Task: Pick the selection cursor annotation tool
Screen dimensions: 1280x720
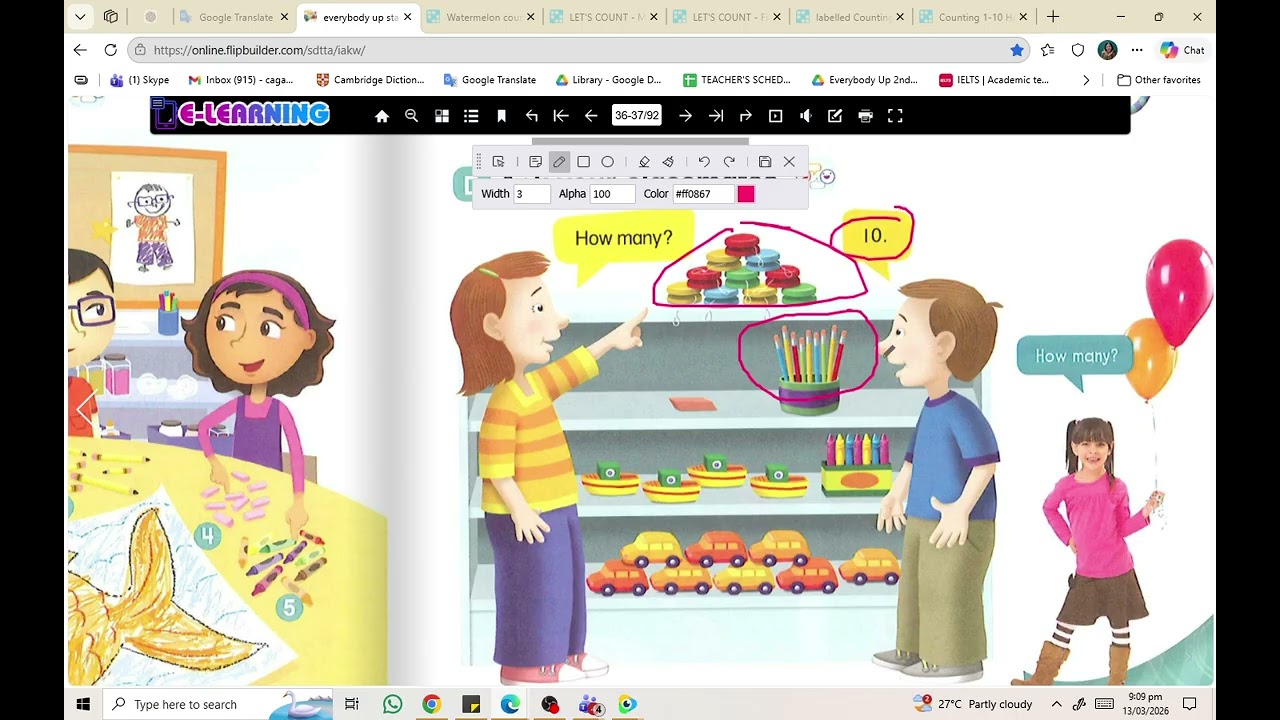Action: tap(498, 162)
